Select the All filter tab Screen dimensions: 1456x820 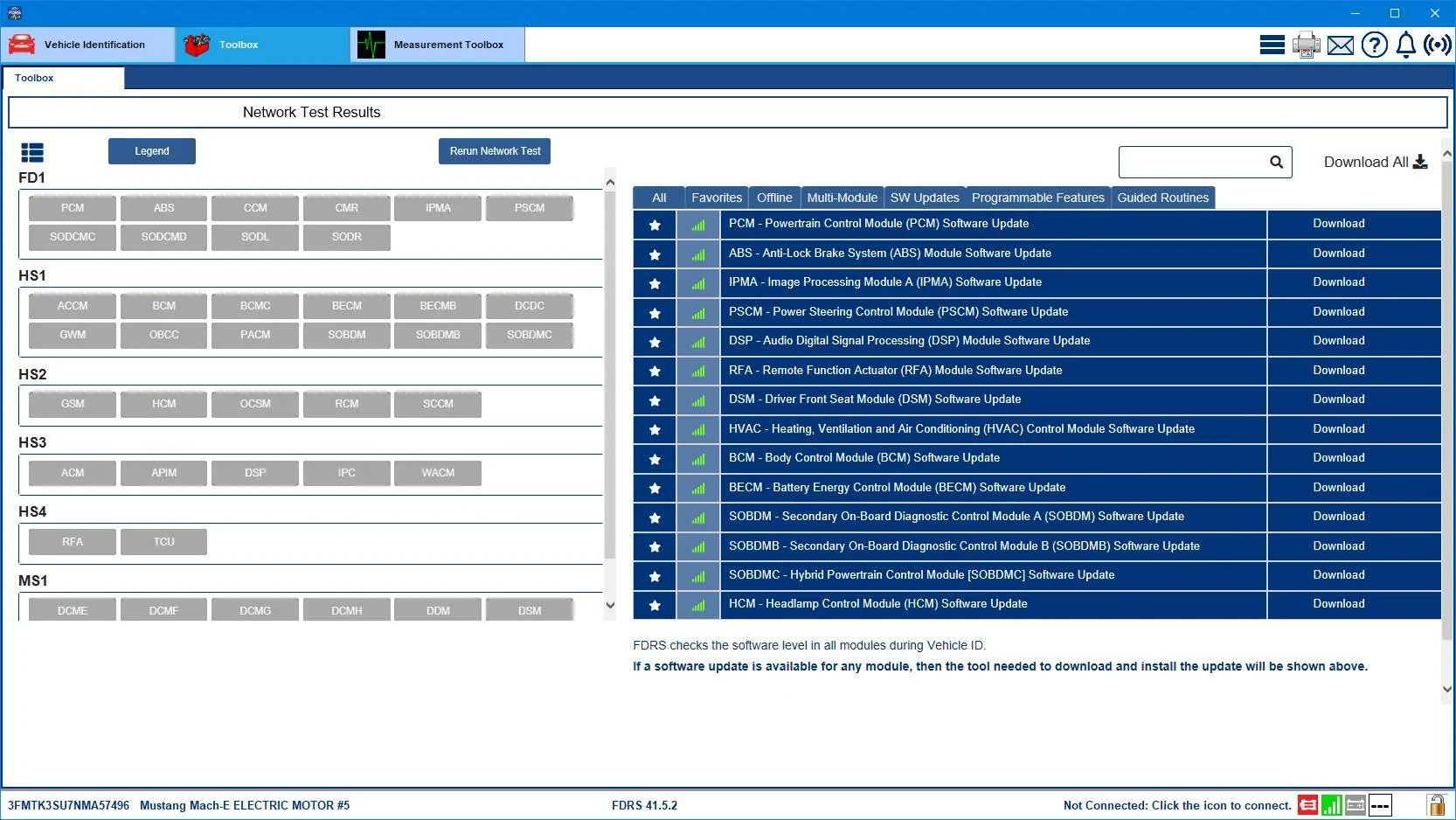coord(659,198)
